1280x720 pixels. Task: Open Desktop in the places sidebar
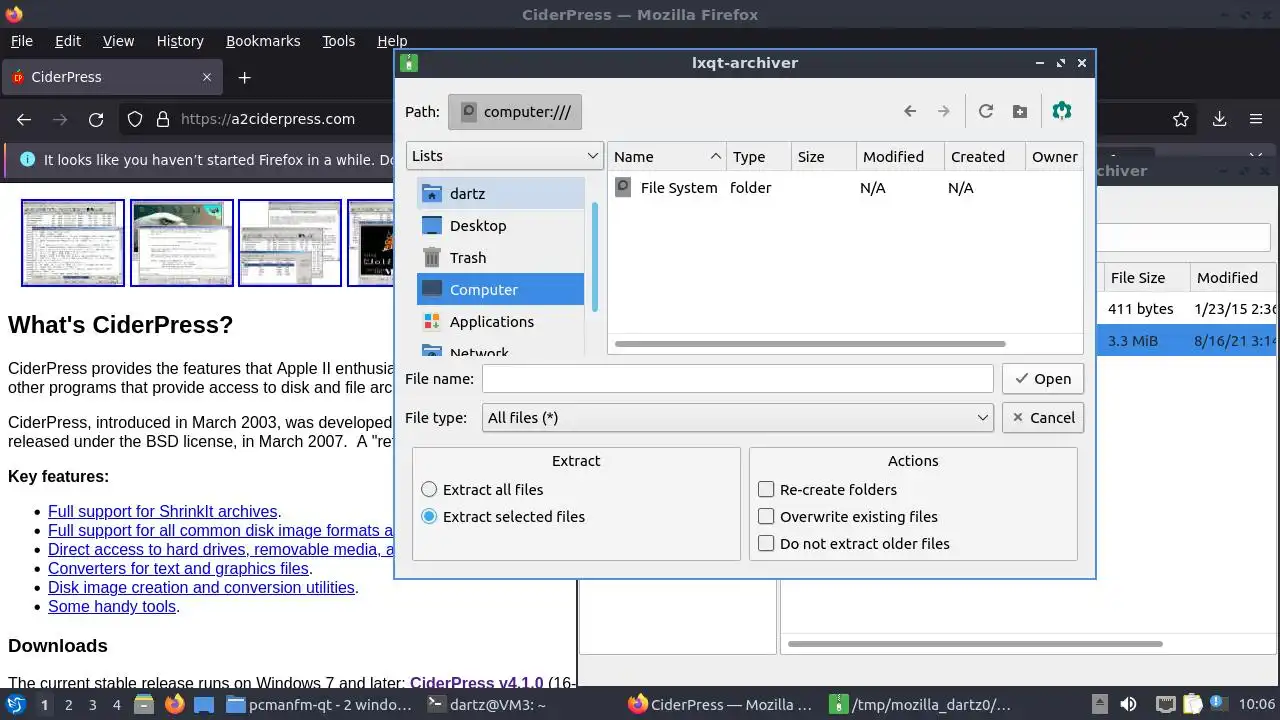[500, 226]
